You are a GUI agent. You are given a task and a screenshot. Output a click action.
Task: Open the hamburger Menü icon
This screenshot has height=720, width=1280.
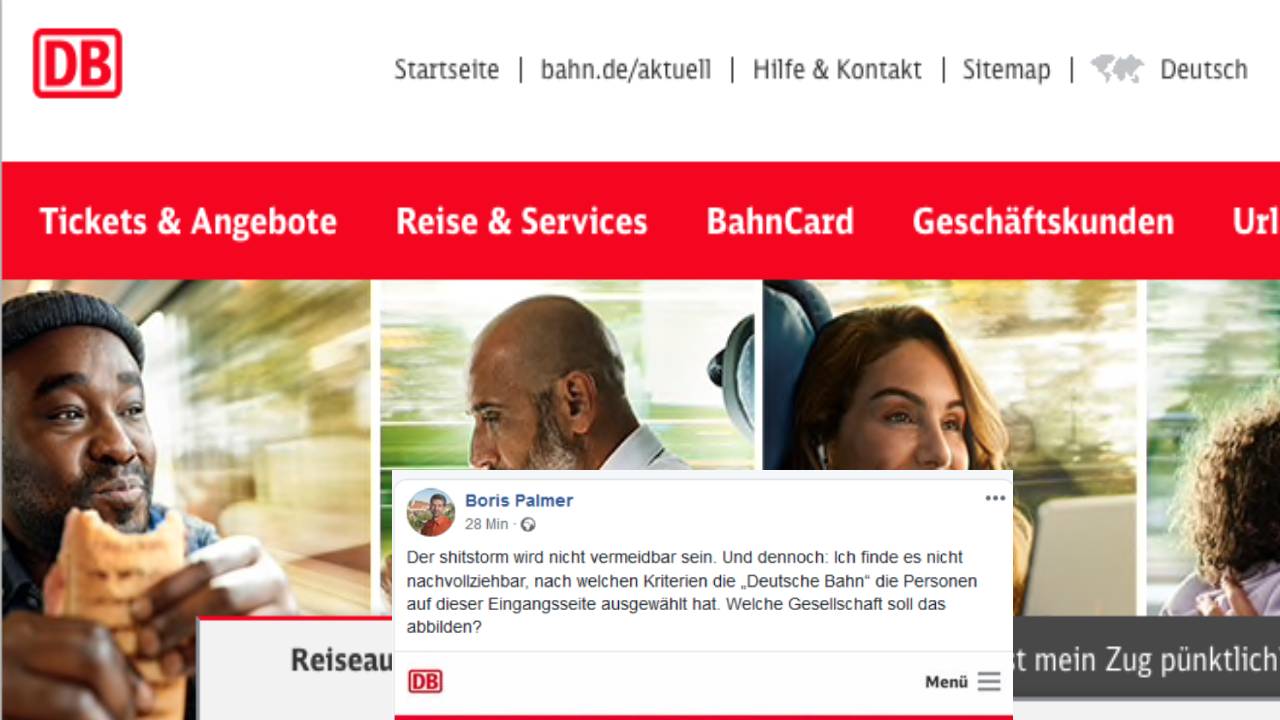[x=989, y=681]
